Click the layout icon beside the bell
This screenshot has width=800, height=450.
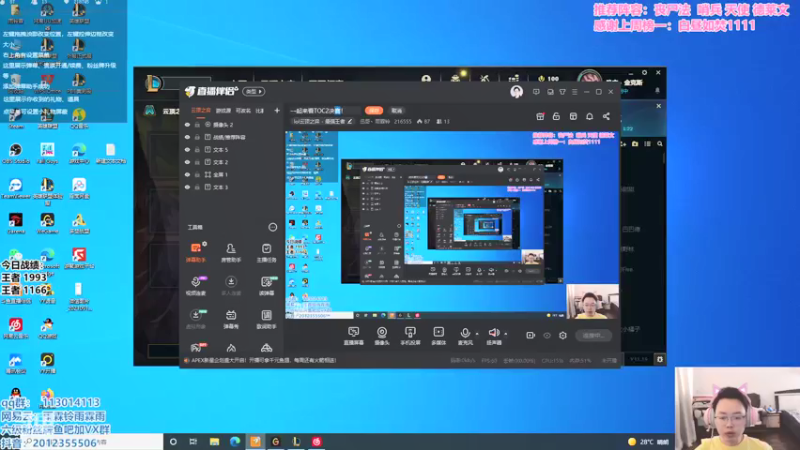[x=573, y=116]
